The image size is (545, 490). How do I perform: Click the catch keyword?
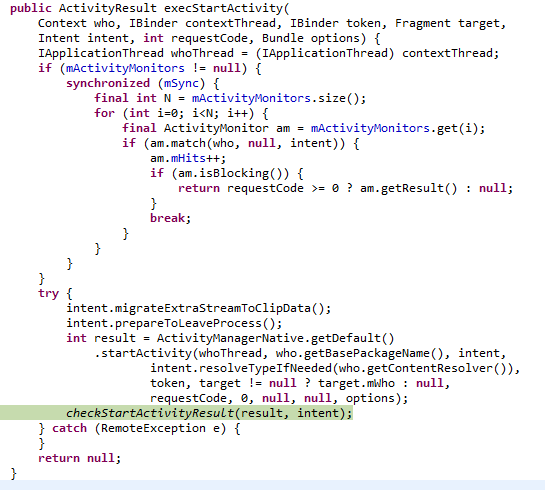[69, 428]
